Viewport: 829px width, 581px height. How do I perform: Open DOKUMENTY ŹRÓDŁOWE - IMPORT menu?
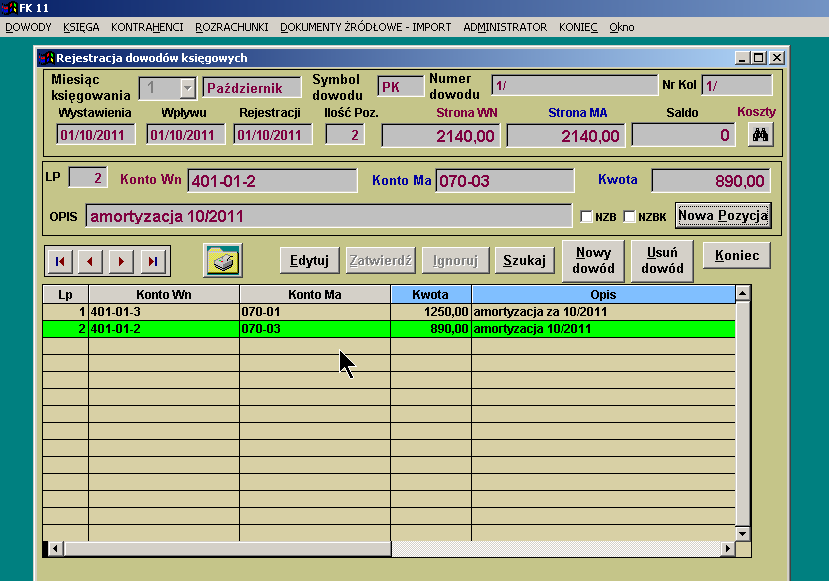[365, 27]
